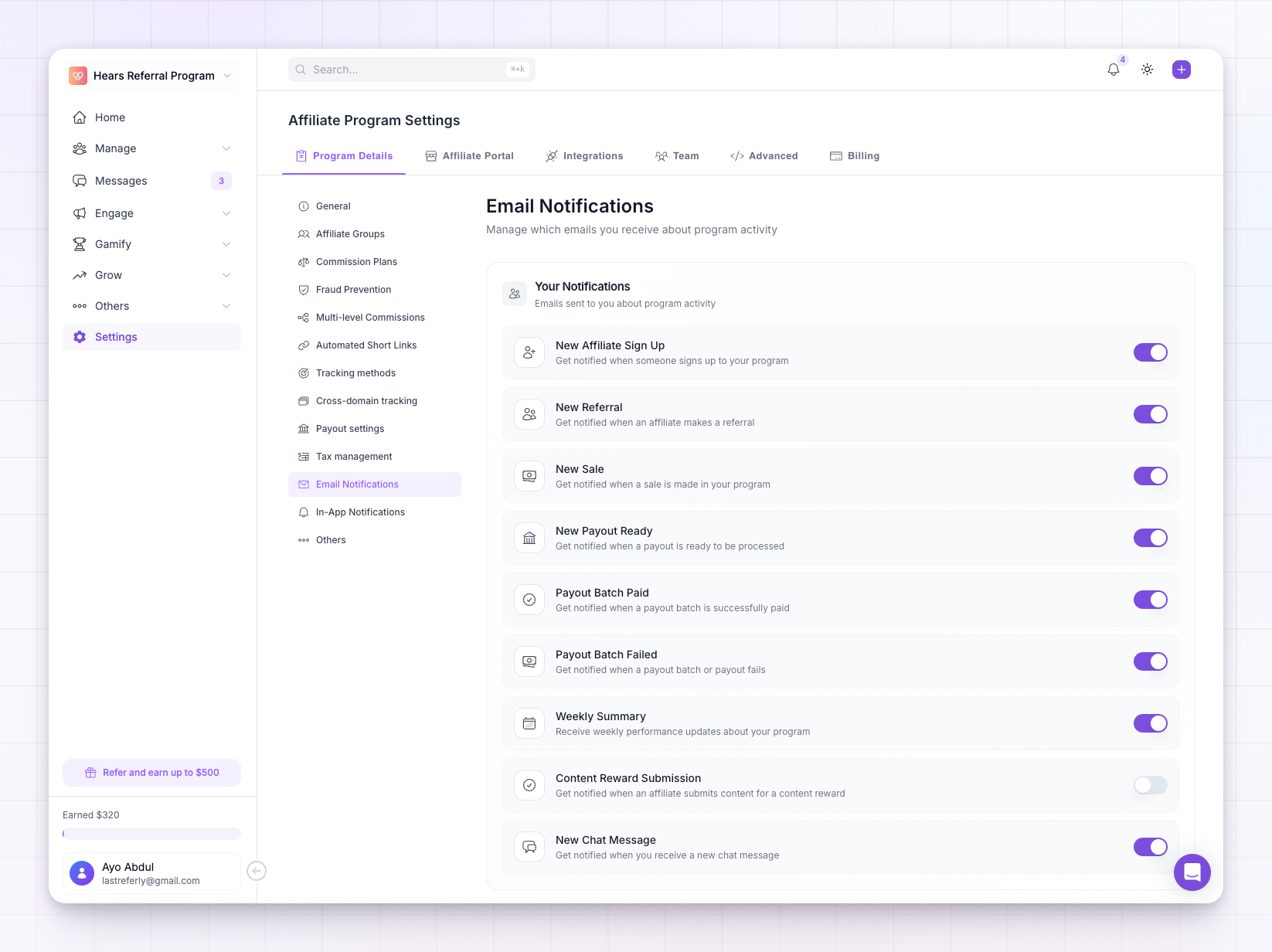This screenshot has height=952, width=1272.
Task: Toggle New Payout Ready switch
Action: (1151, 538)
